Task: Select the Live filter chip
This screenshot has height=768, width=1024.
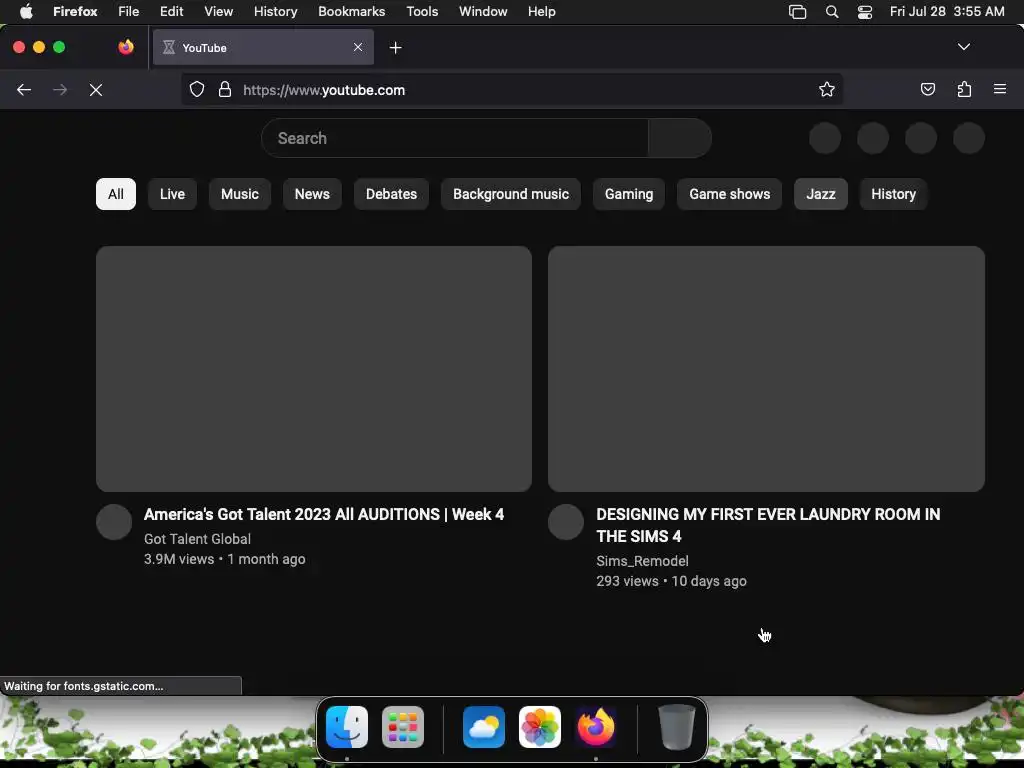Action: 172,194
